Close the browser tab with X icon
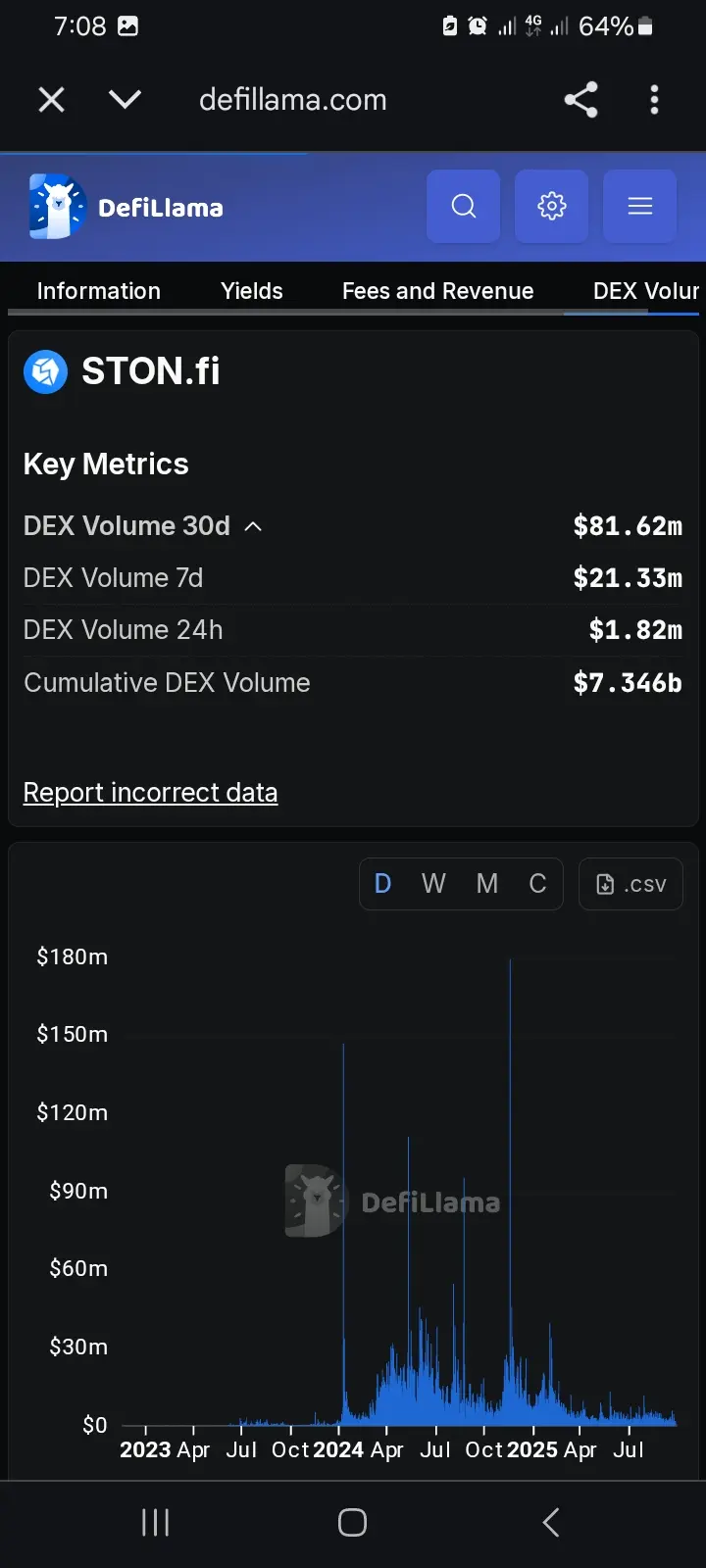This screenshot has width=706, height=1568. coord(51,99)
